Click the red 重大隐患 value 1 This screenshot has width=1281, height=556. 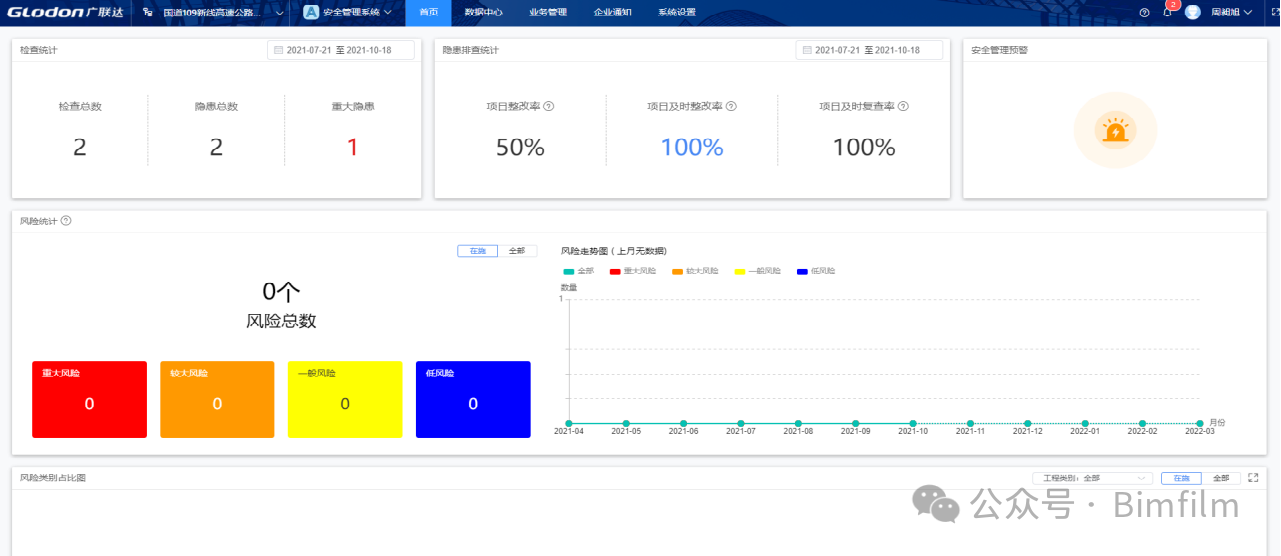352,148
